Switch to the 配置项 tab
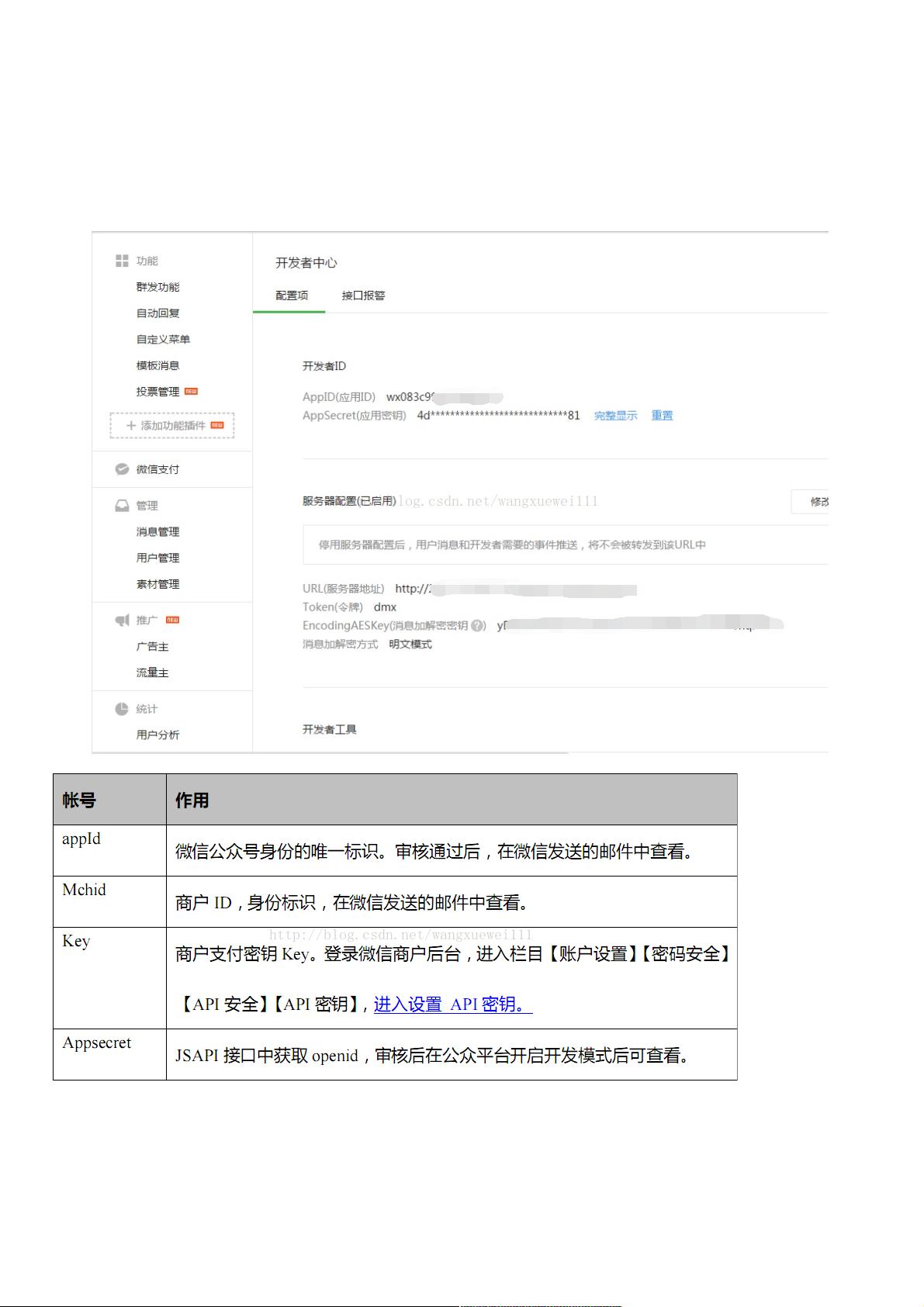The width and height of the screenshot is (924, 1307). click(x=292, y=296)
